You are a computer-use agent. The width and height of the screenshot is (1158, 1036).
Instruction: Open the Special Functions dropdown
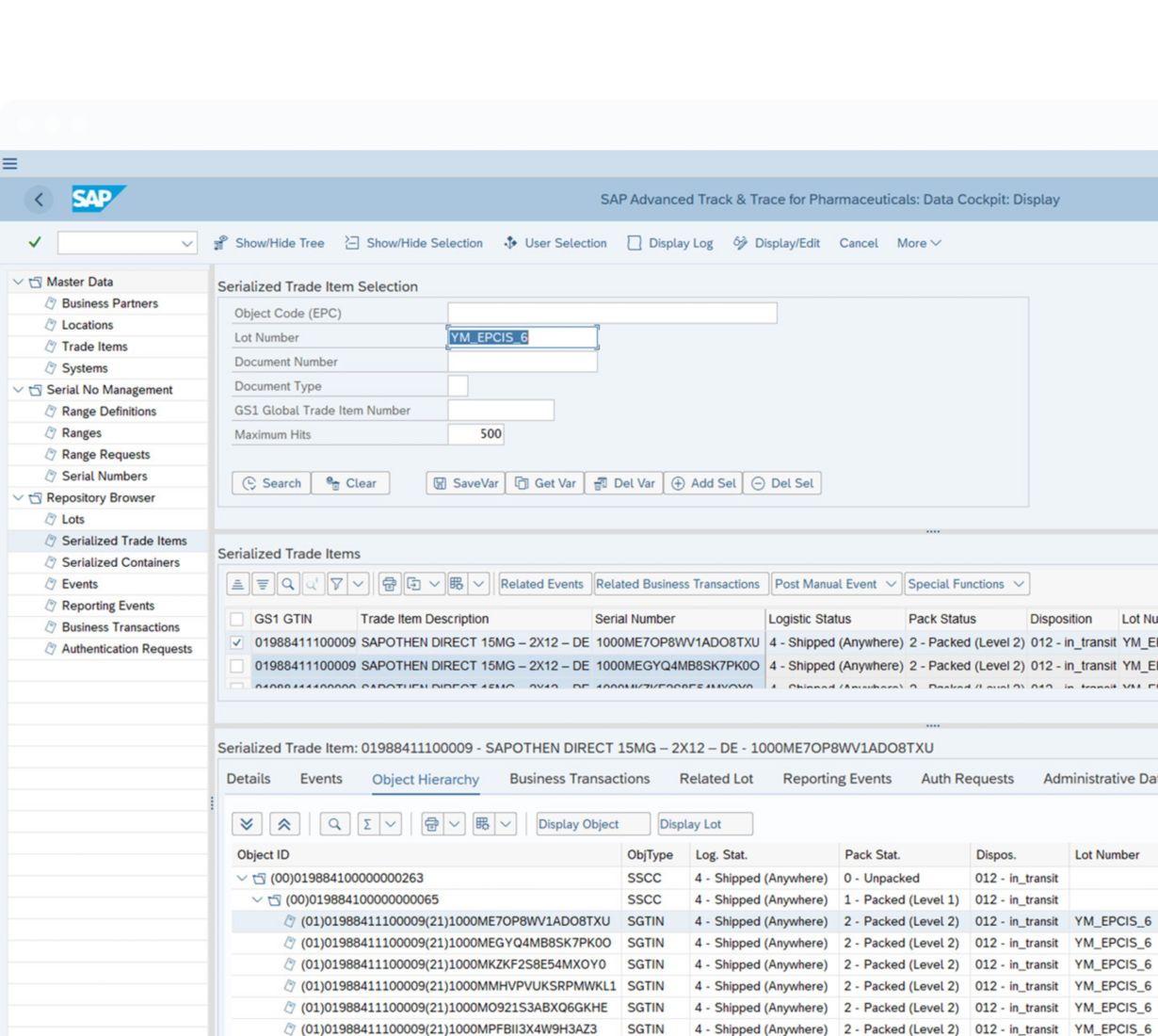pyautogui.click(x=966, y=584)
